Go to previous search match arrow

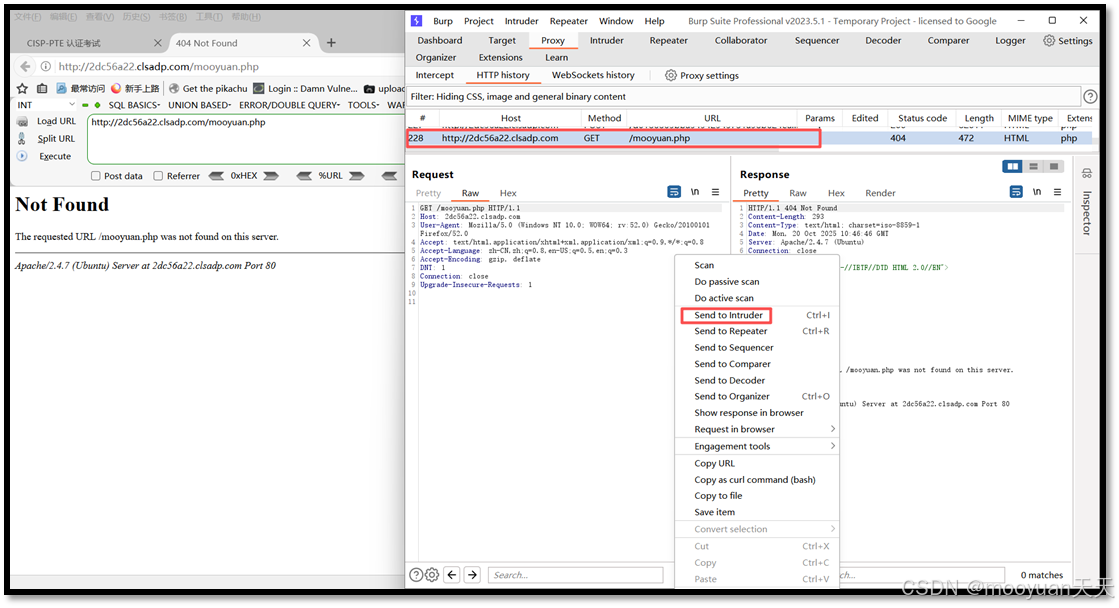click(452, 574)
